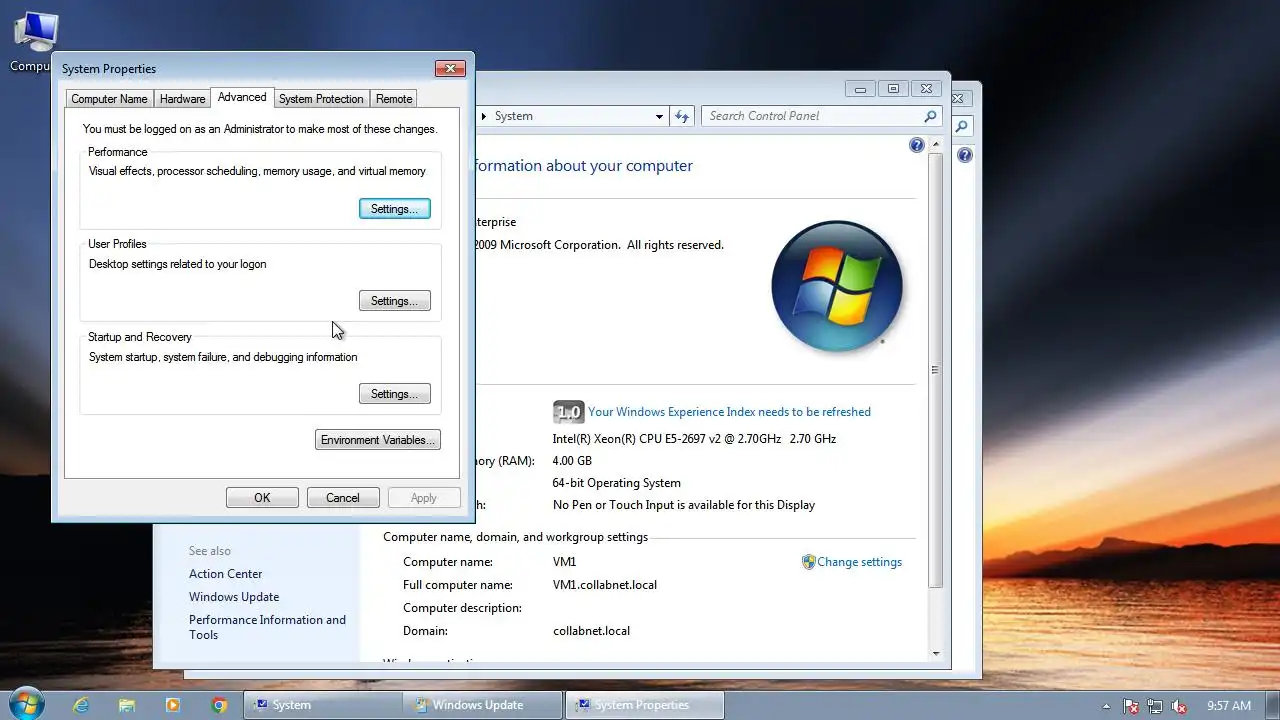Open the Remote tab
The width and height of the screenshot is (1280, 720).
coord(394,99)
